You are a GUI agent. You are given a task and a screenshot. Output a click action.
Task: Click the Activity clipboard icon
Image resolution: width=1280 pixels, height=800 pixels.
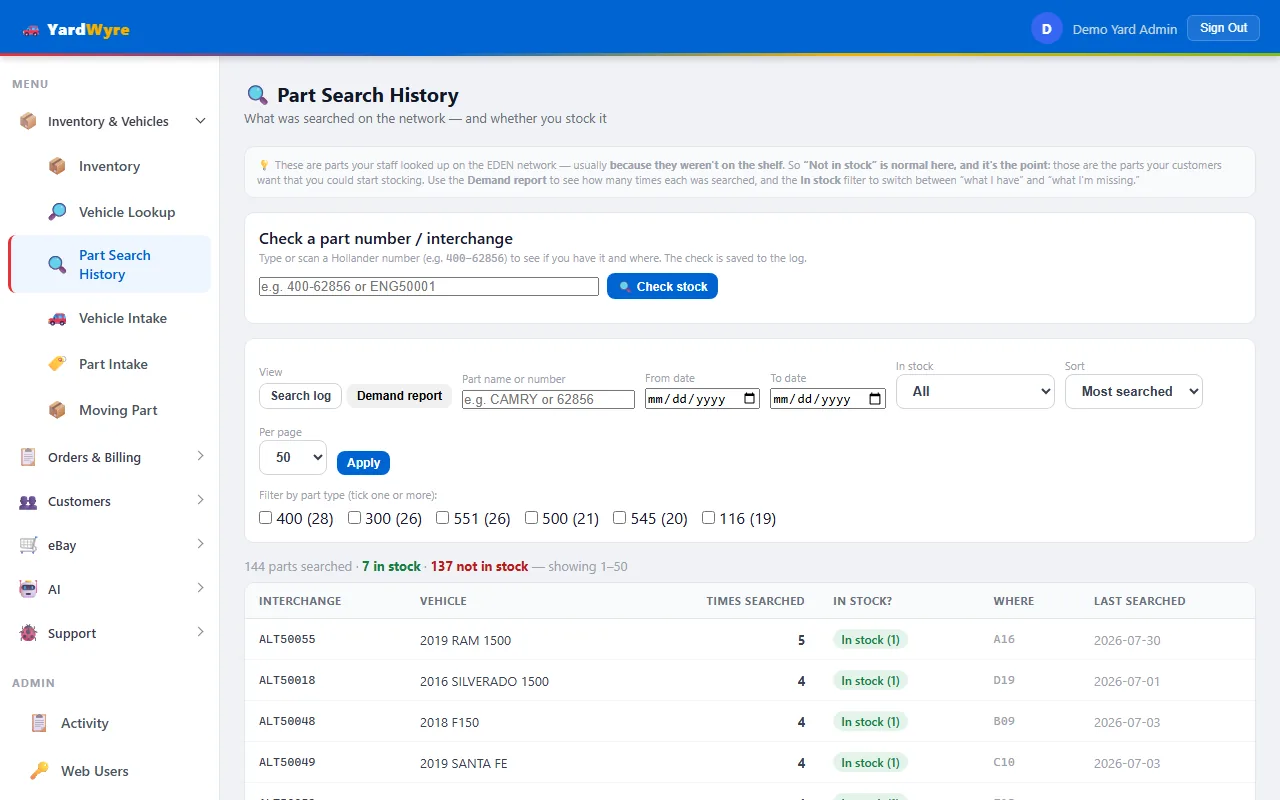[x=39, y=723]
